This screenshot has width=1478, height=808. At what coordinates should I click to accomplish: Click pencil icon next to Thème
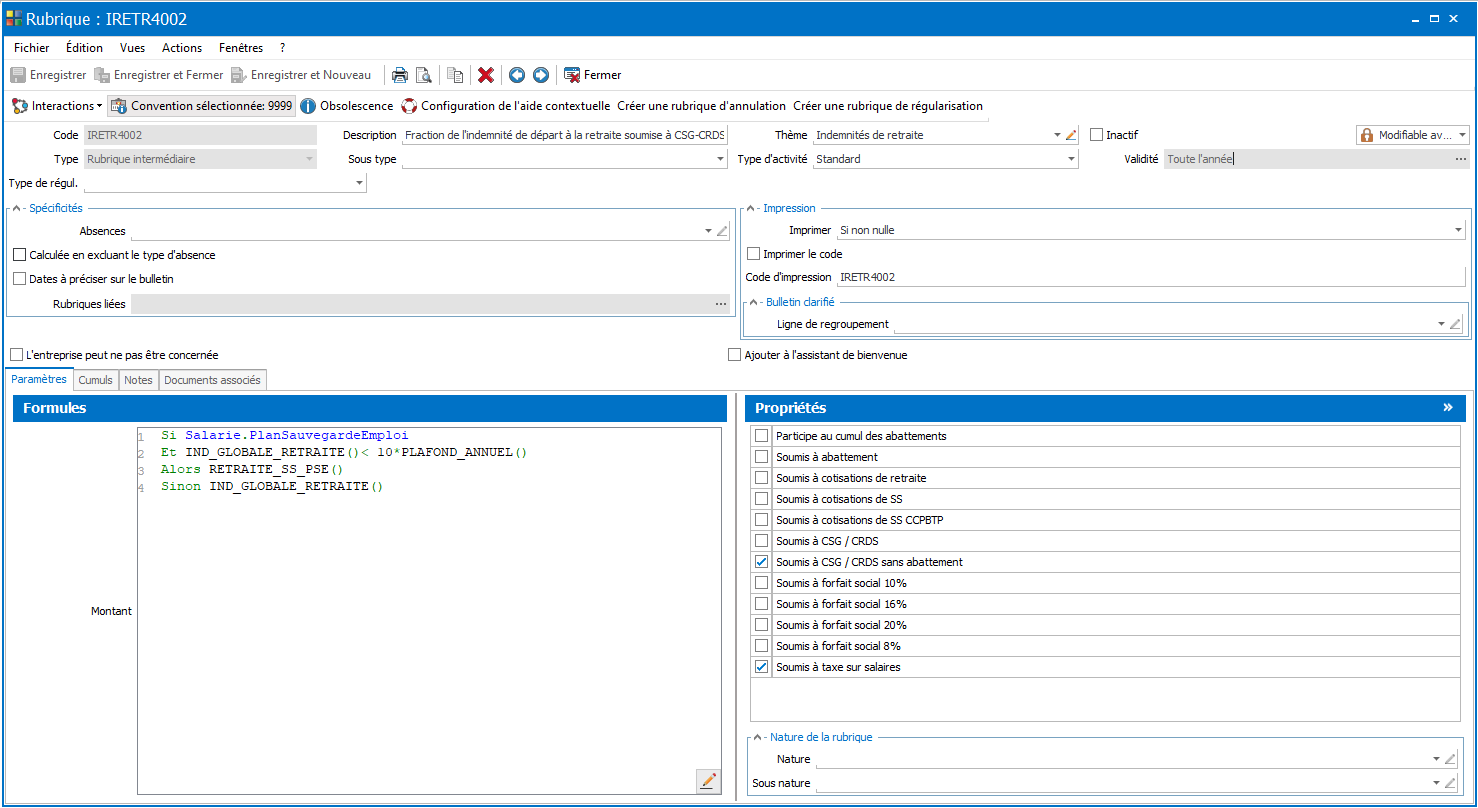coord(1071,135)
